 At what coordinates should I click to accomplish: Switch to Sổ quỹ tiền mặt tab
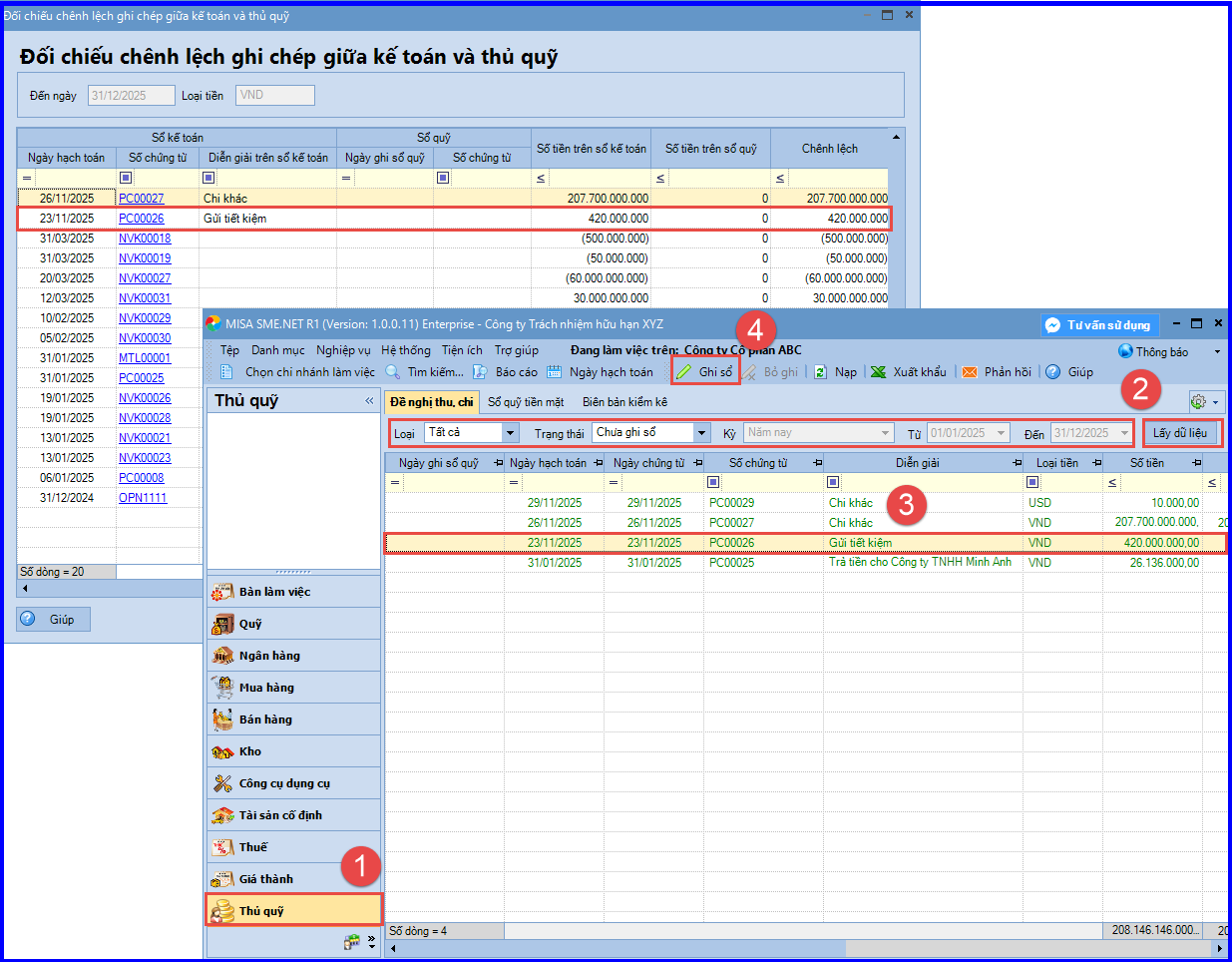coord(526,402)
